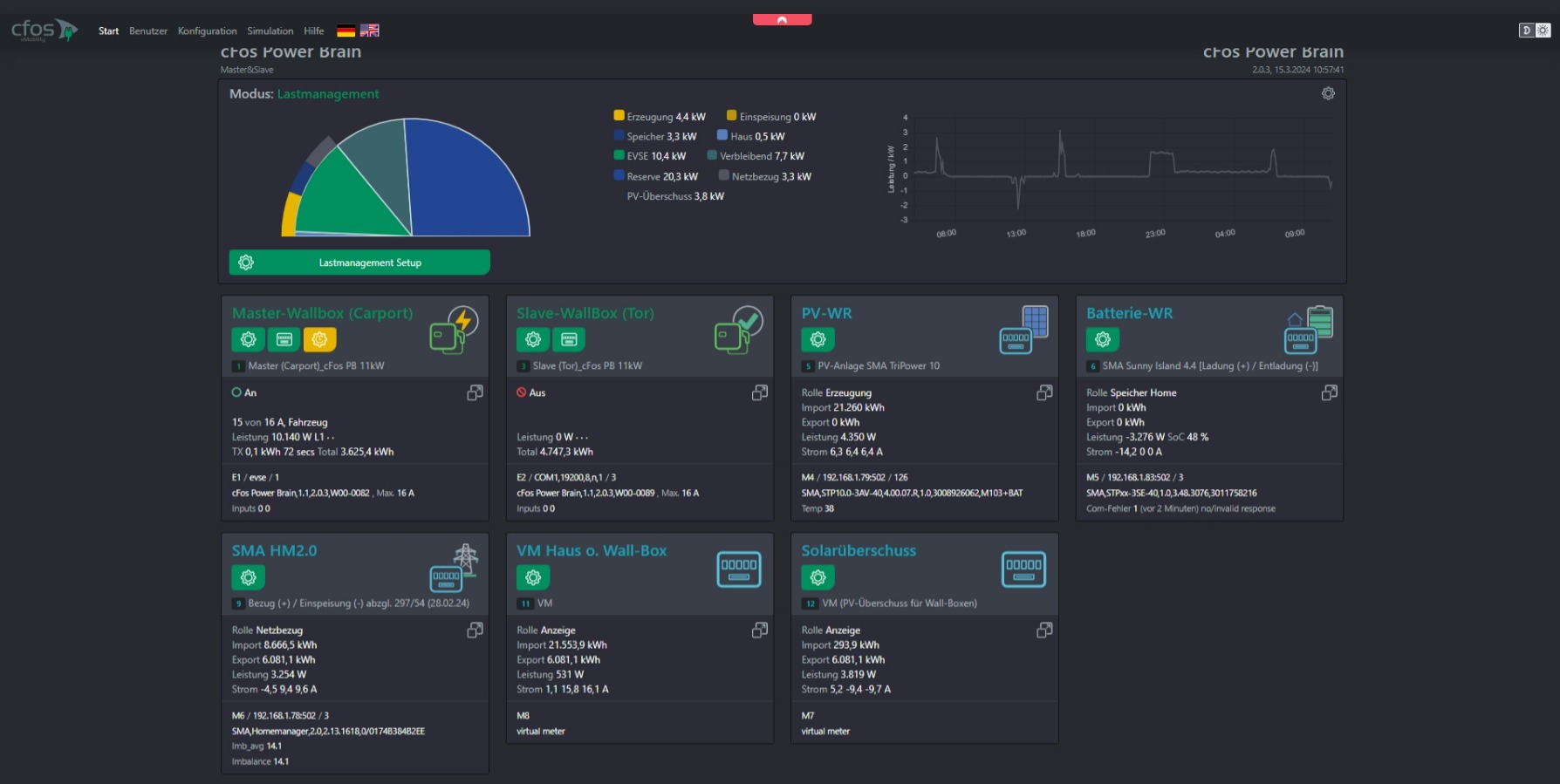1560x784 pixels.
Task: Open SMA HM2.0 gear settings button
Action: [x=249, y=577]
